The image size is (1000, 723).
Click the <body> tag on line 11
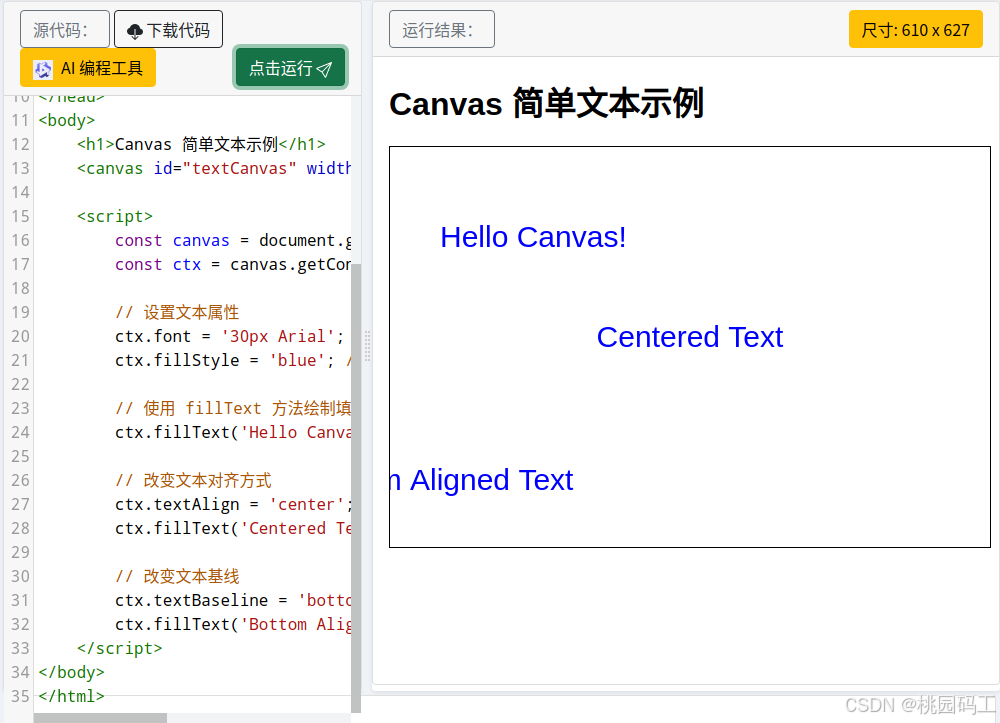pyautogui.click(x=66, y=120)
